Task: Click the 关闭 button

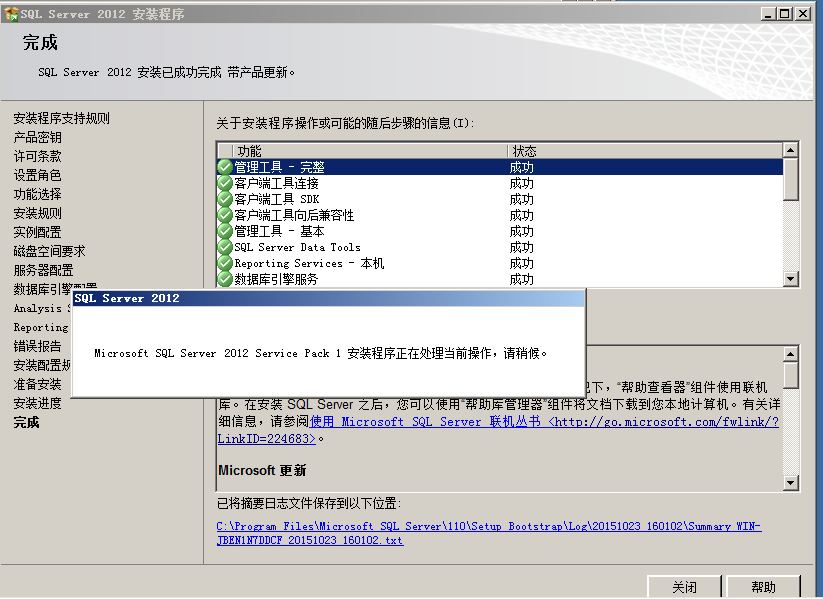Action: 684,586
